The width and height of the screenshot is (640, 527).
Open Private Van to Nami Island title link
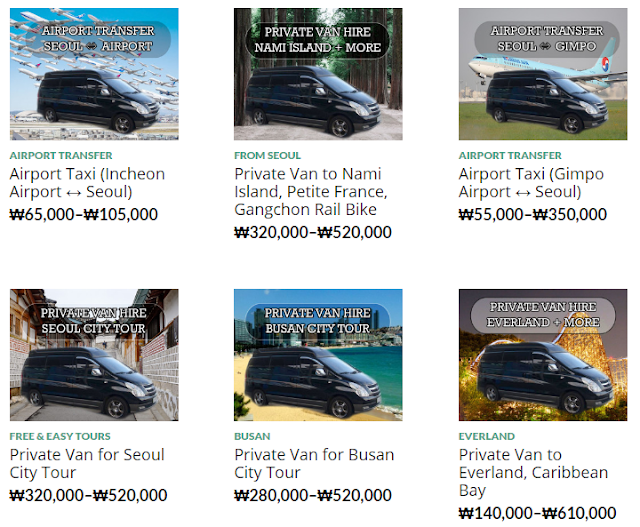pos(311,191)
